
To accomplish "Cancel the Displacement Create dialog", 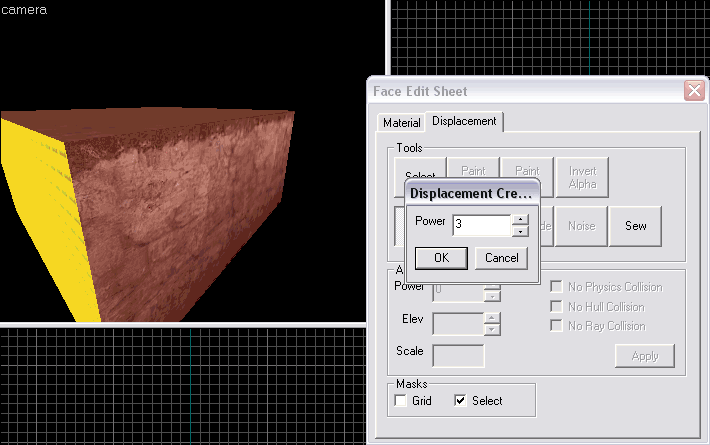I will [501, 258].
